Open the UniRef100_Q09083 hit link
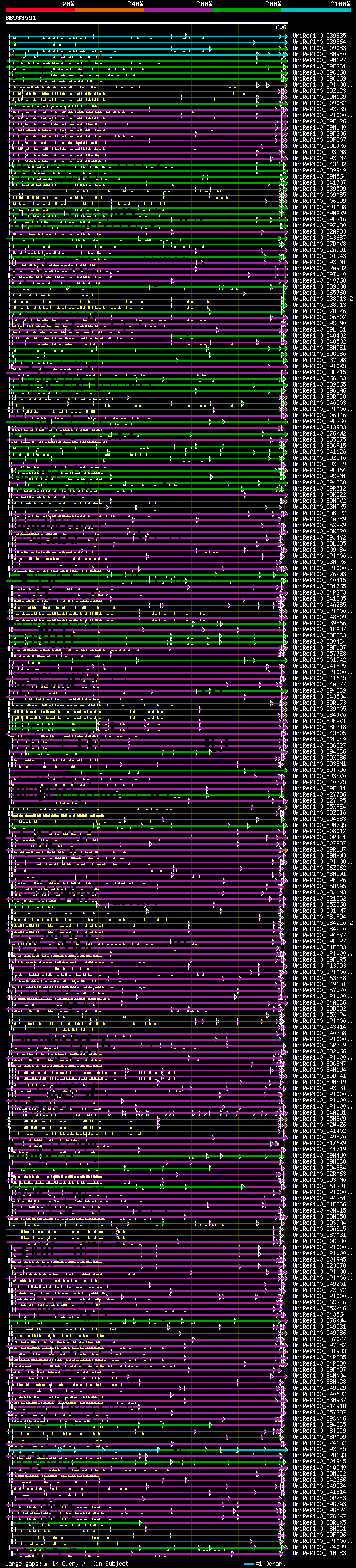This screenshot has height=1568, width=356. (x=319, y=48)
